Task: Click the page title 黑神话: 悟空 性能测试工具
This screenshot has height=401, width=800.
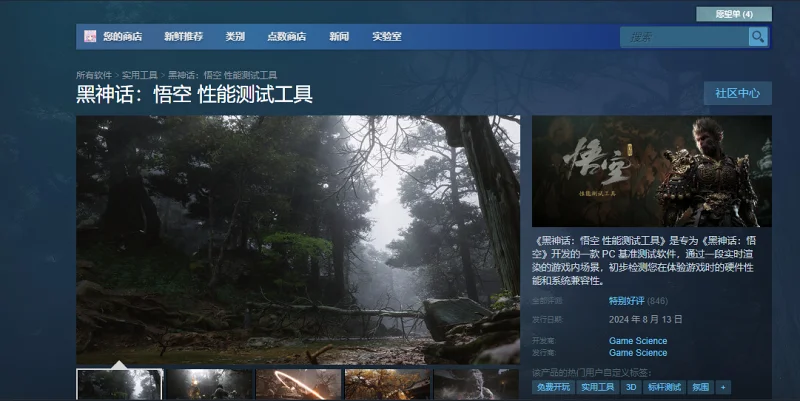Action: (194, 95)
